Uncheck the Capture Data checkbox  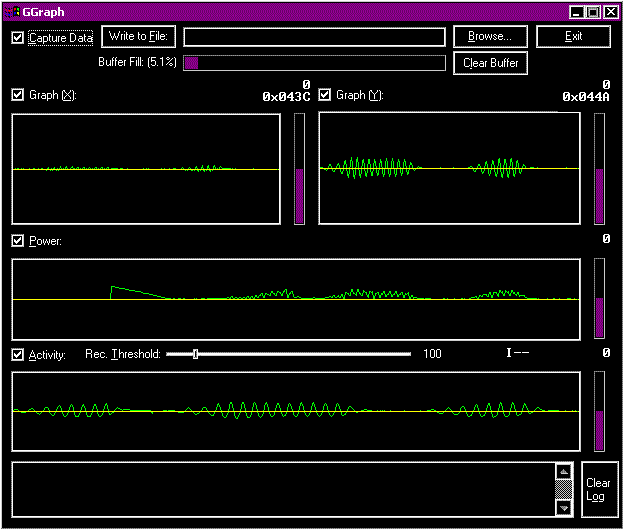click(x=18, y=38)
